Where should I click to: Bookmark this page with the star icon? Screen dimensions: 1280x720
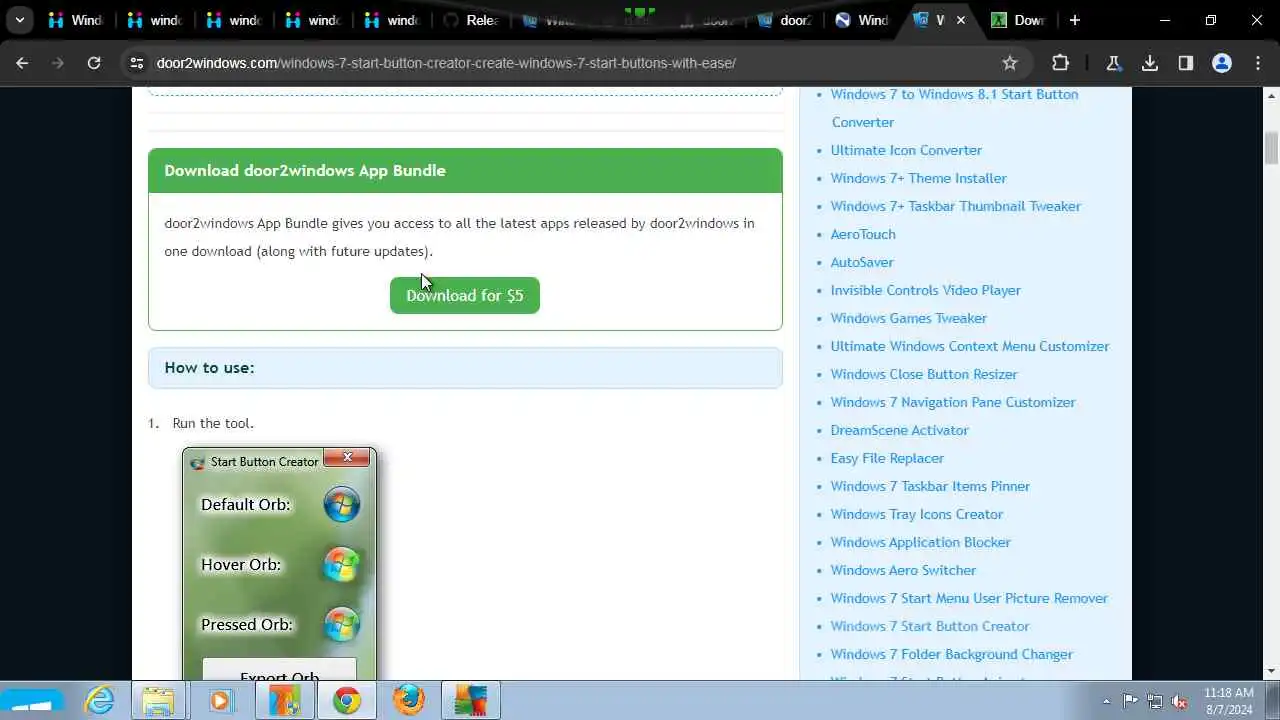pos(1010,63)
